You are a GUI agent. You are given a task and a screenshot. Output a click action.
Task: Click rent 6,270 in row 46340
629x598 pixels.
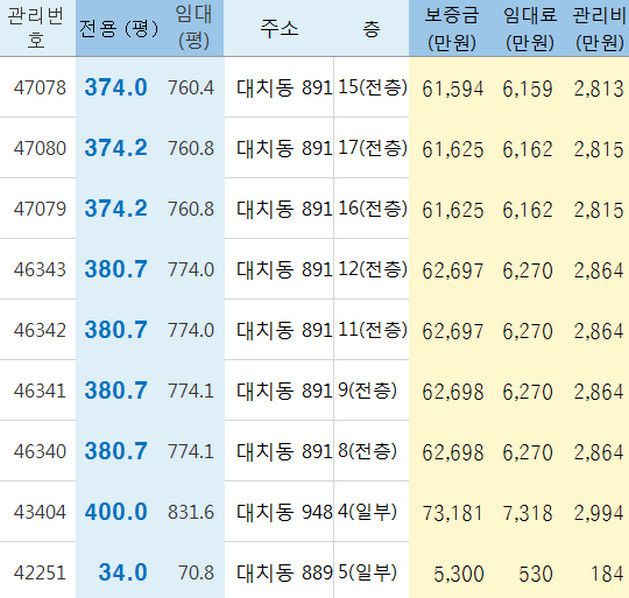[x=528, y=453]
